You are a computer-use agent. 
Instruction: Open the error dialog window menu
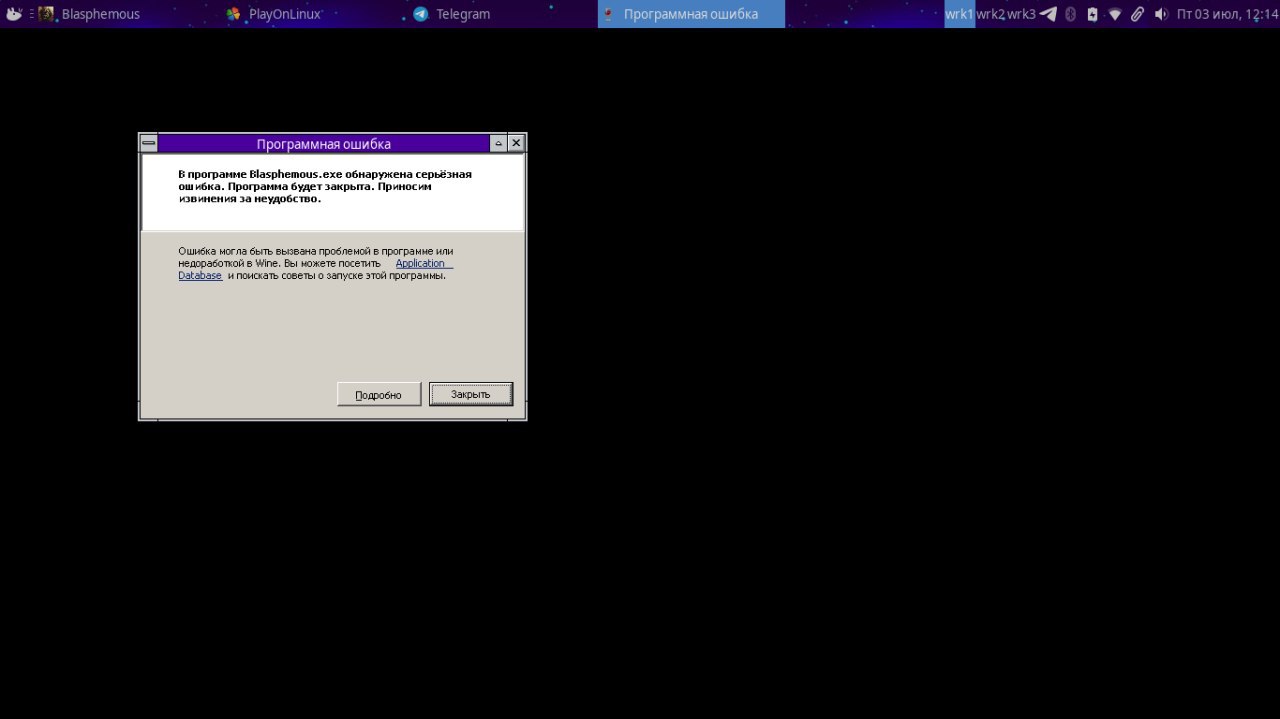[x=149, y=143]
